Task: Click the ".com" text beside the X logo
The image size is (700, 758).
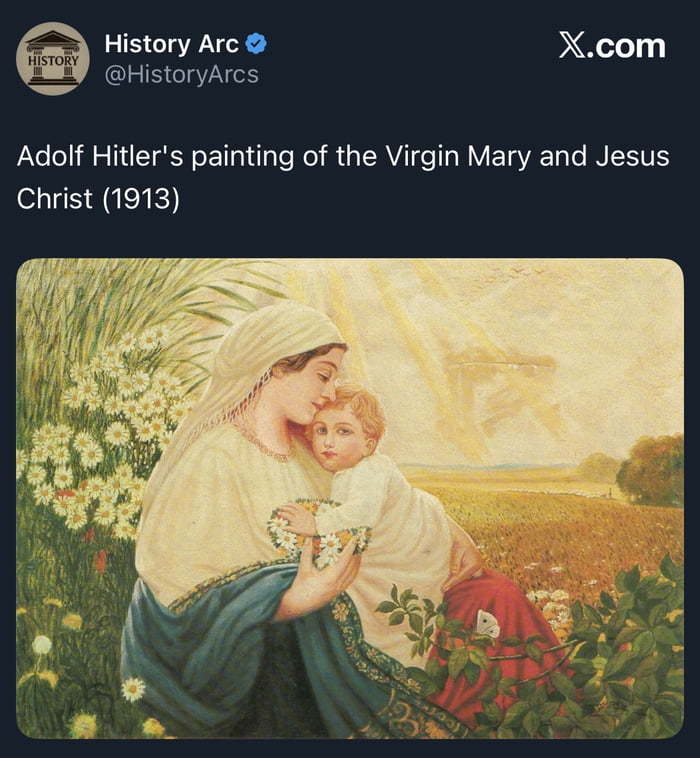Action: (x=629, y=46)
